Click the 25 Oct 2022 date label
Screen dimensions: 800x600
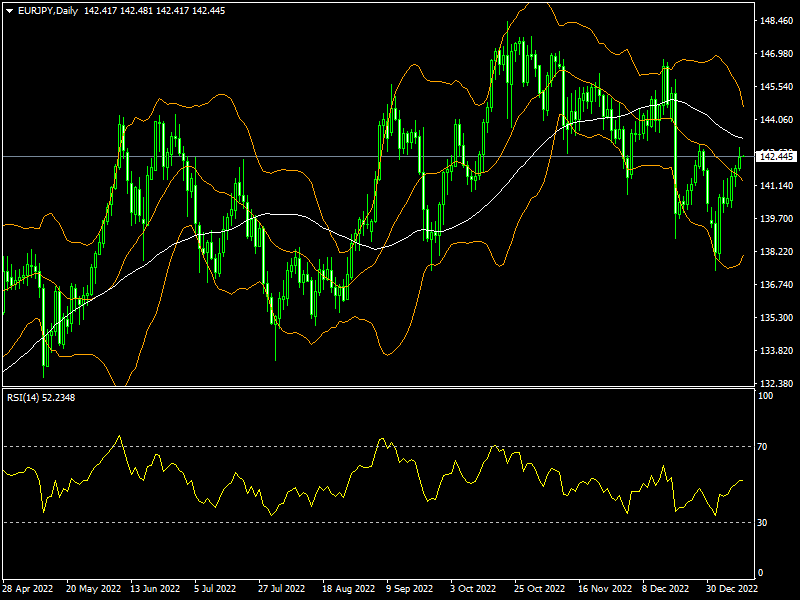(x=539, y=589)
